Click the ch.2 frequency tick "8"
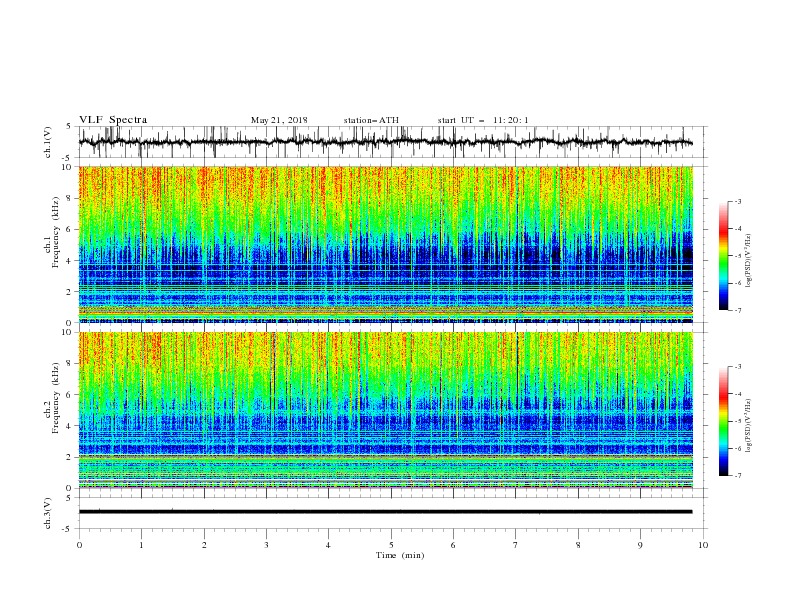Viewport: 792px width, 612px height. (x=70, y=364)
